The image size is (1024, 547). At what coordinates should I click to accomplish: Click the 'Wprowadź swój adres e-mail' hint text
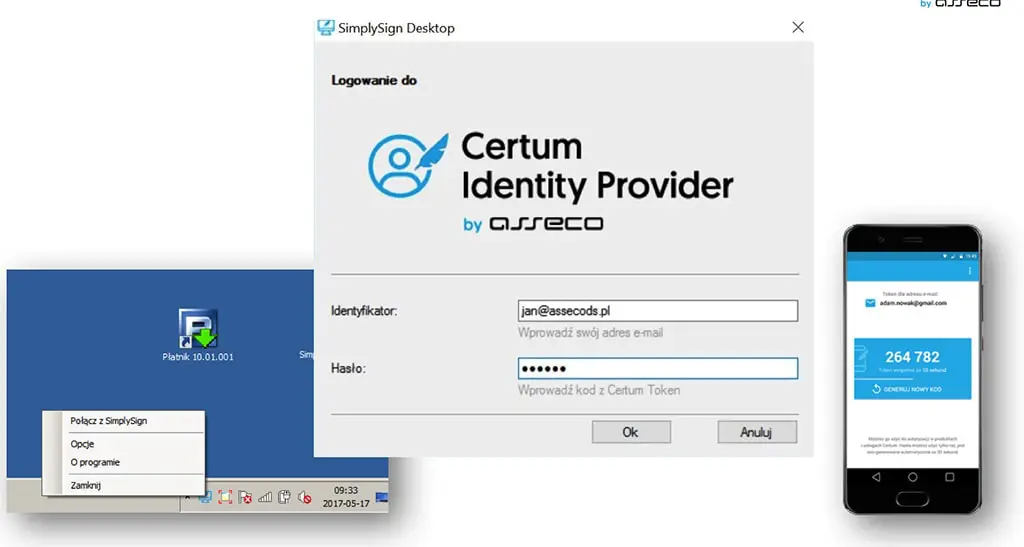tap(590, 333)
